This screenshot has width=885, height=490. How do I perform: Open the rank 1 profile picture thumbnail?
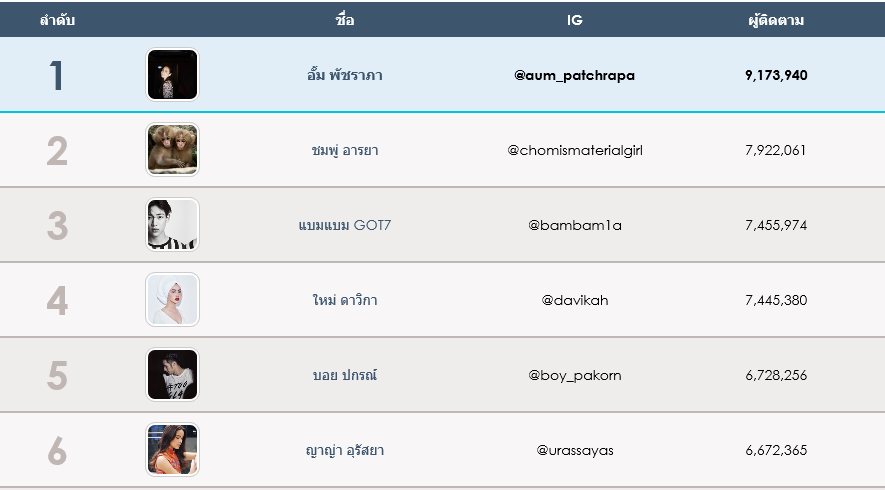tap(173, 75)
